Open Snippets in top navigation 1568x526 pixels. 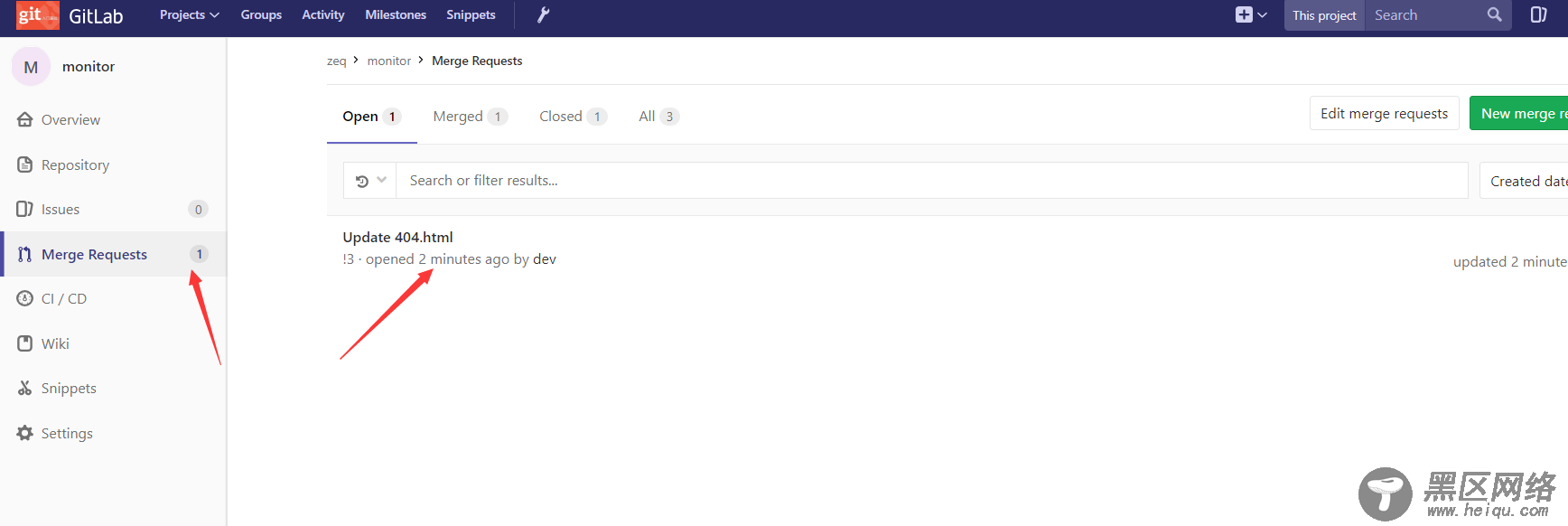pyautogui.click(x=471, y=14)
